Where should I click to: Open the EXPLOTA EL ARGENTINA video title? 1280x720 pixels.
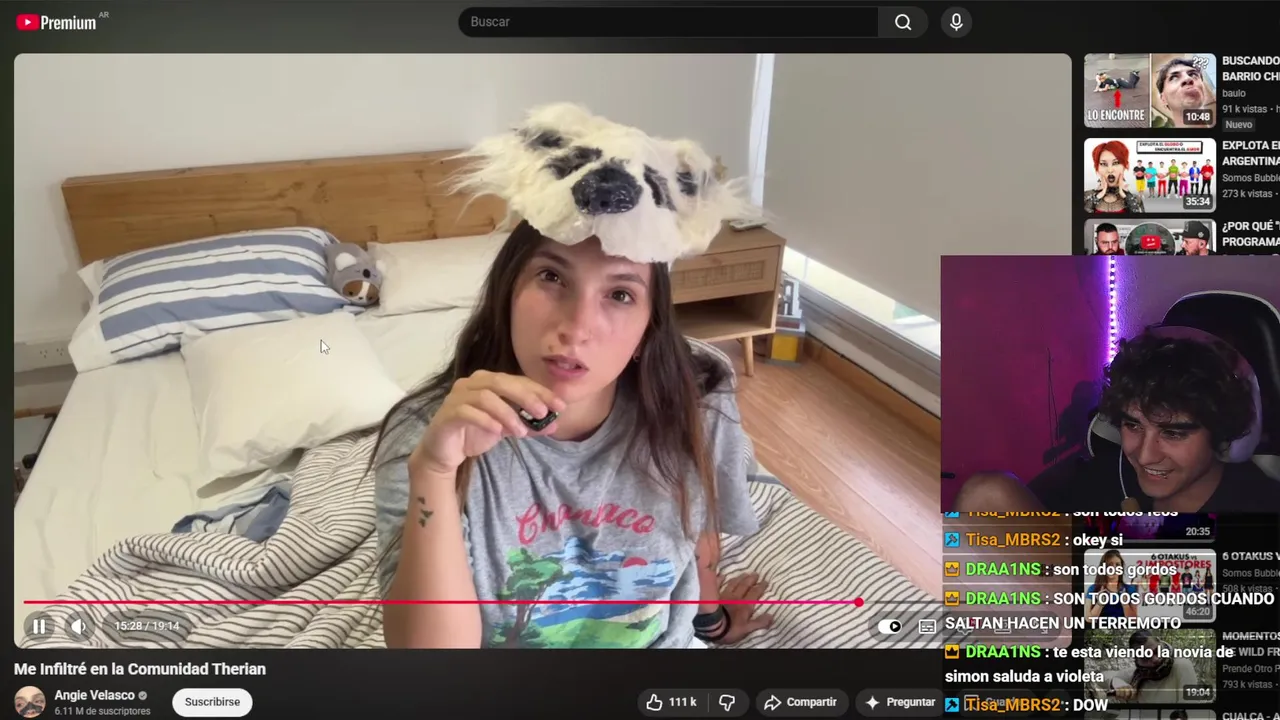1250,153
